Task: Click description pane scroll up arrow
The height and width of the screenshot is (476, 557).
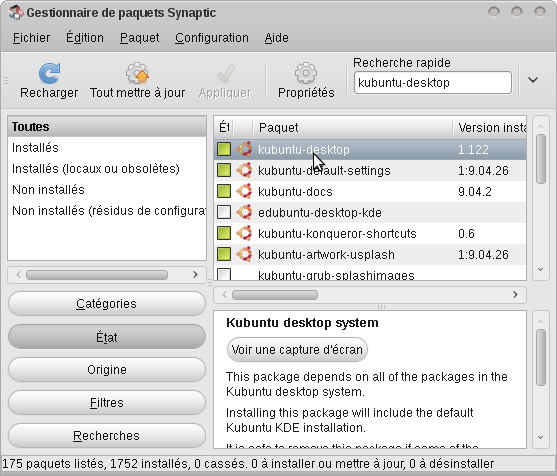Action: pos(541,321)
